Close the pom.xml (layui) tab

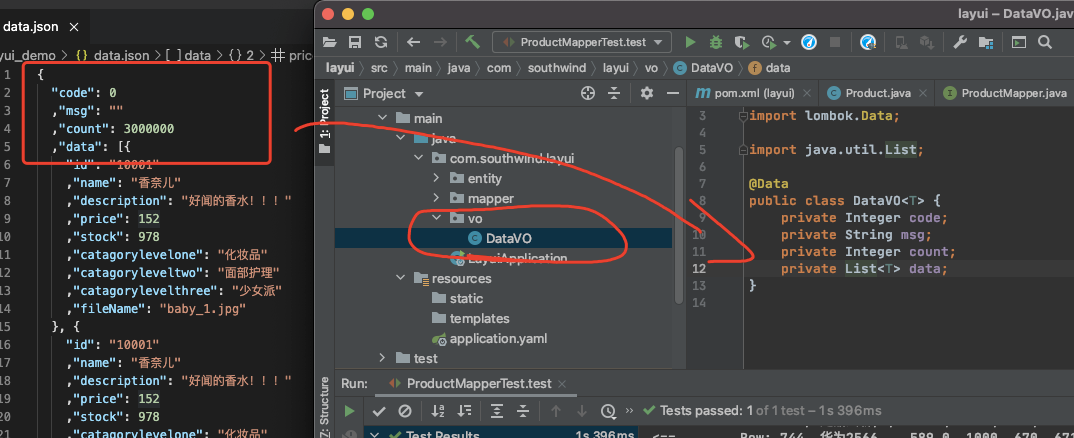[807, 93]
